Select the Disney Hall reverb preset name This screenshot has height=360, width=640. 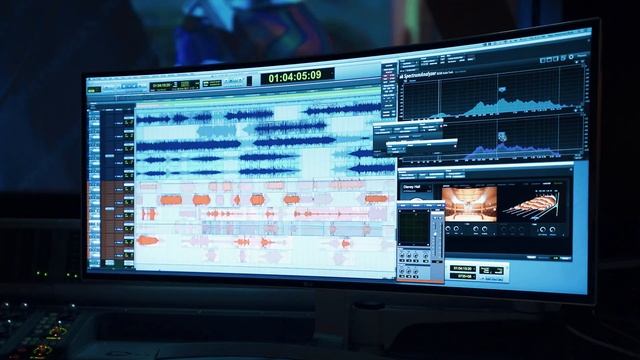pos(411,187)
